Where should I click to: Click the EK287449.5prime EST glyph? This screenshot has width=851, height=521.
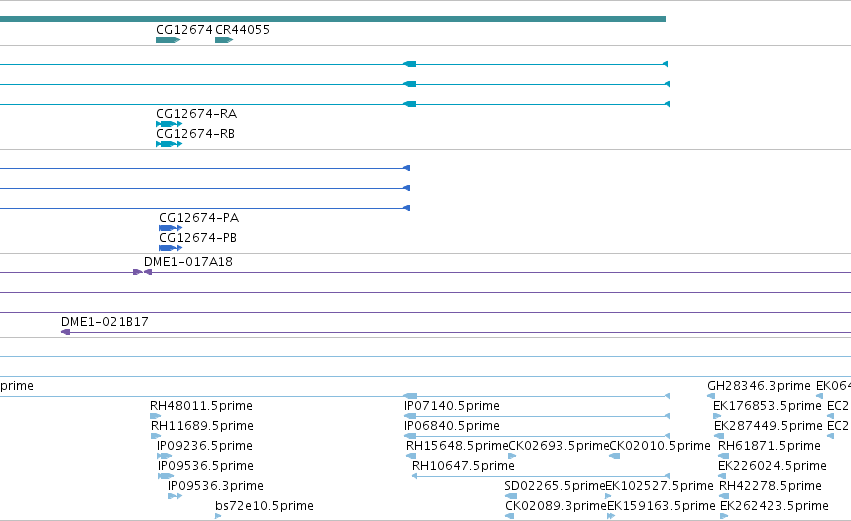click(719, 436)
